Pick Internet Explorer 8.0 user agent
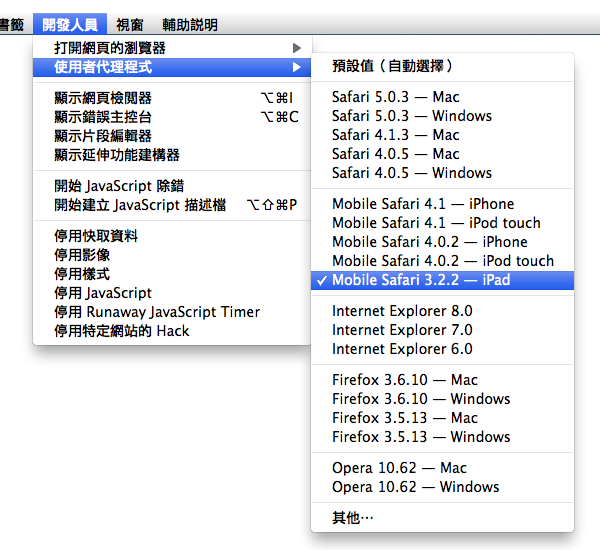The image size is (600, 550). [x=402, y=311]
